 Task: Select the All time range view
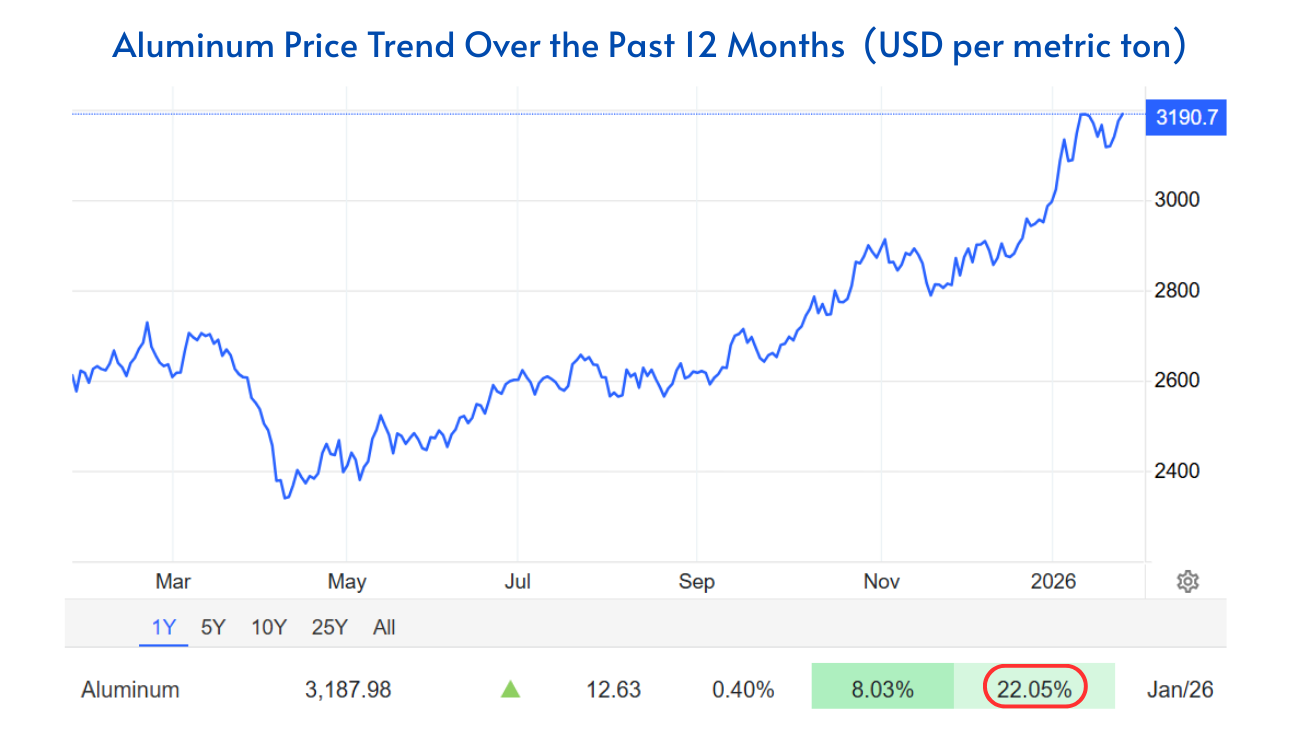pos(384,627)
